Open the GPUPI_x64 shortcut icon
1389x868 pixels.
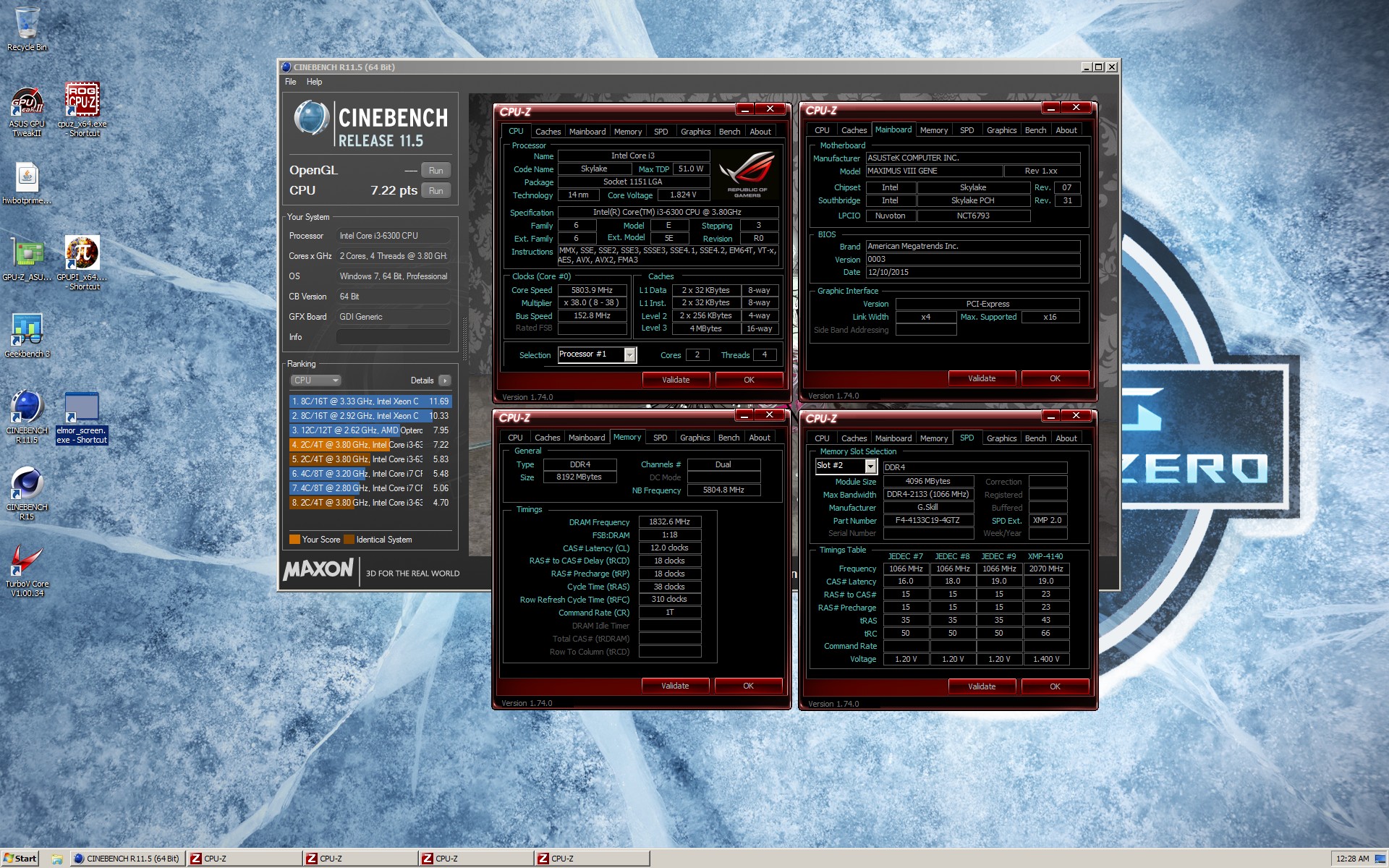coord(82,263)
